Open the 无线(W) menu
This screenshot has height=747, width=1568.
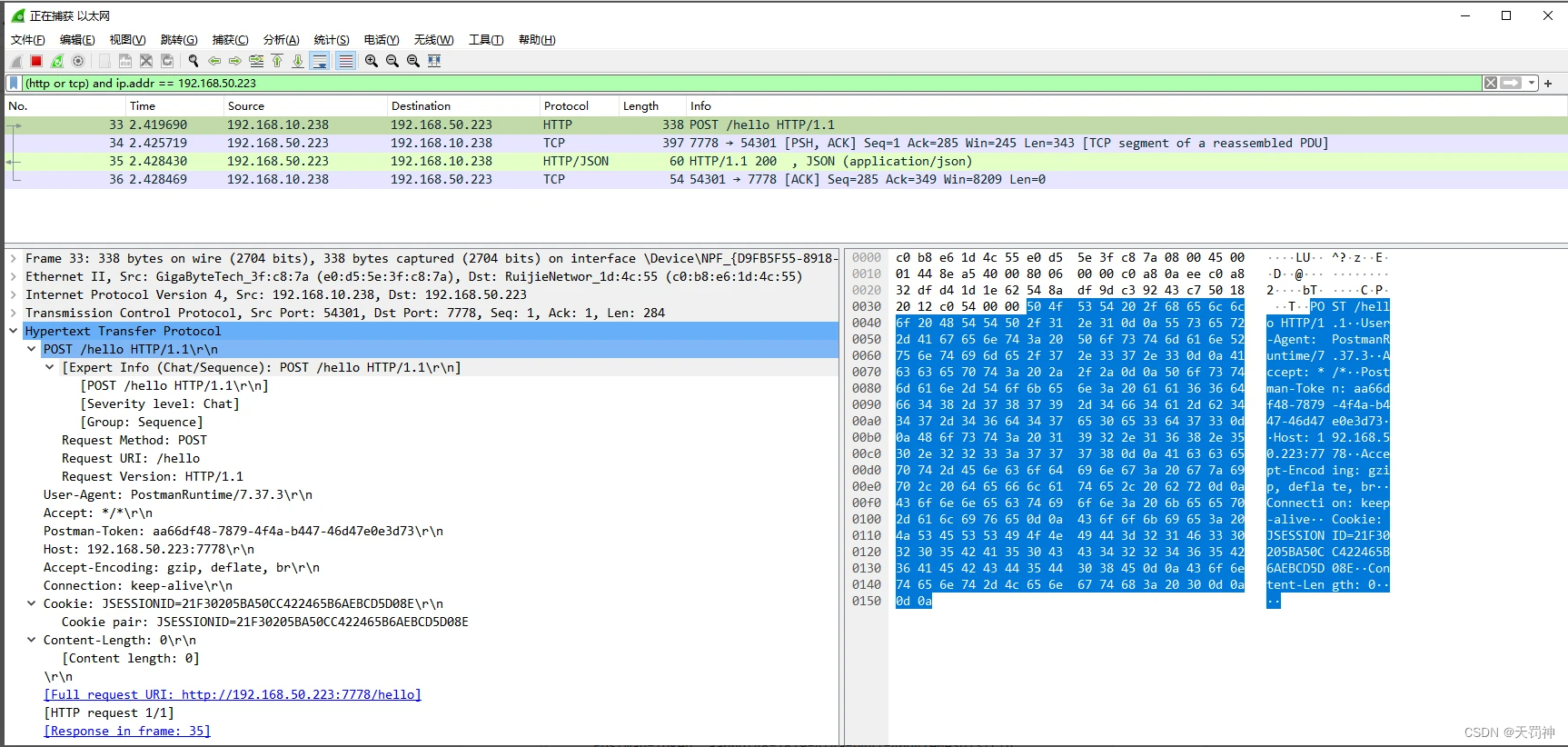tap(433, 39)
